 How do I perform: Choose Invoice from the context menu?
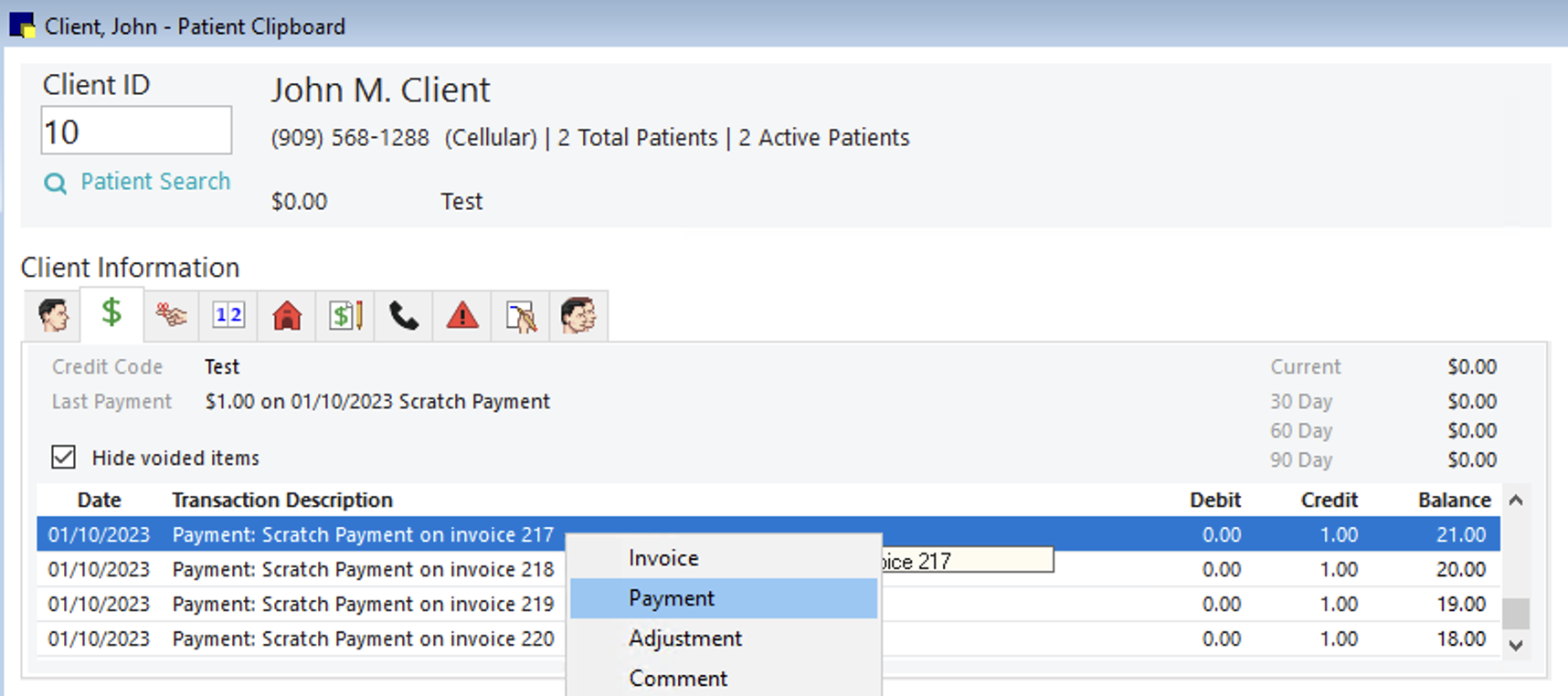pyautogui.click(x=663, y=558)
